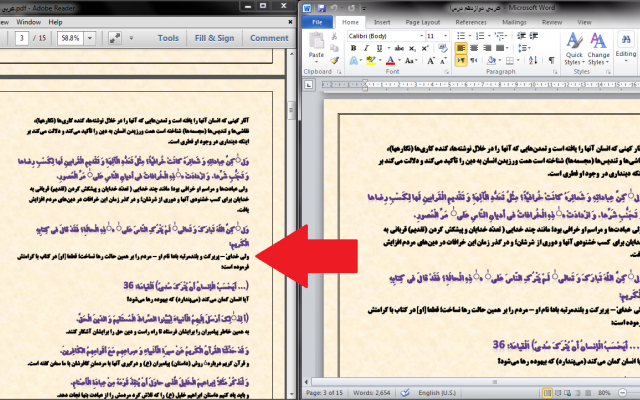Apply yellow text highlight color
This screenshot has height=400, width=640.
pyautogui.click(x=370, y=61)
